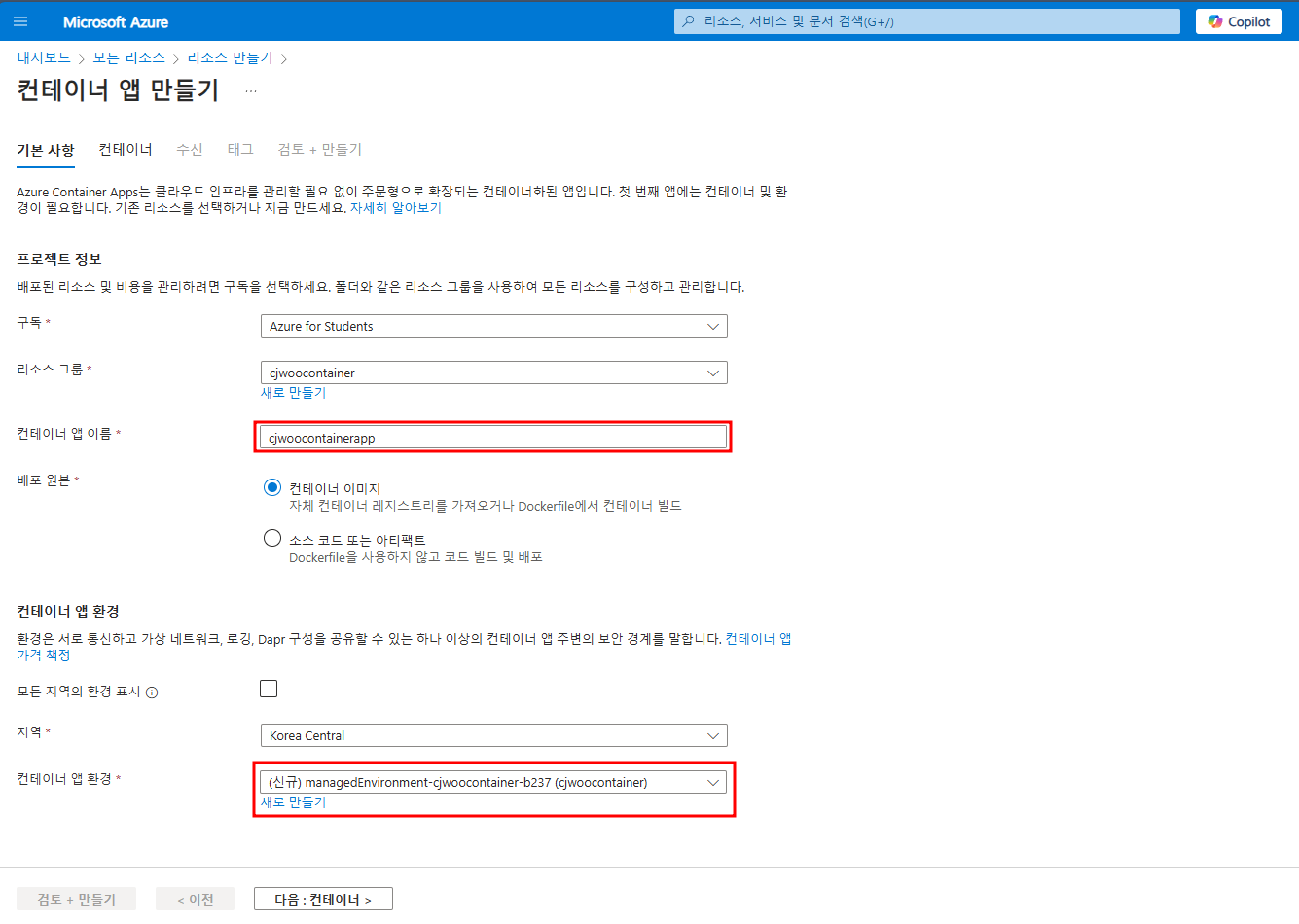This screenshot has width=1299, height=924.
Task: Expand the 컨테이너 앱 환경 dropdown
Action: (x=494, y=782)
